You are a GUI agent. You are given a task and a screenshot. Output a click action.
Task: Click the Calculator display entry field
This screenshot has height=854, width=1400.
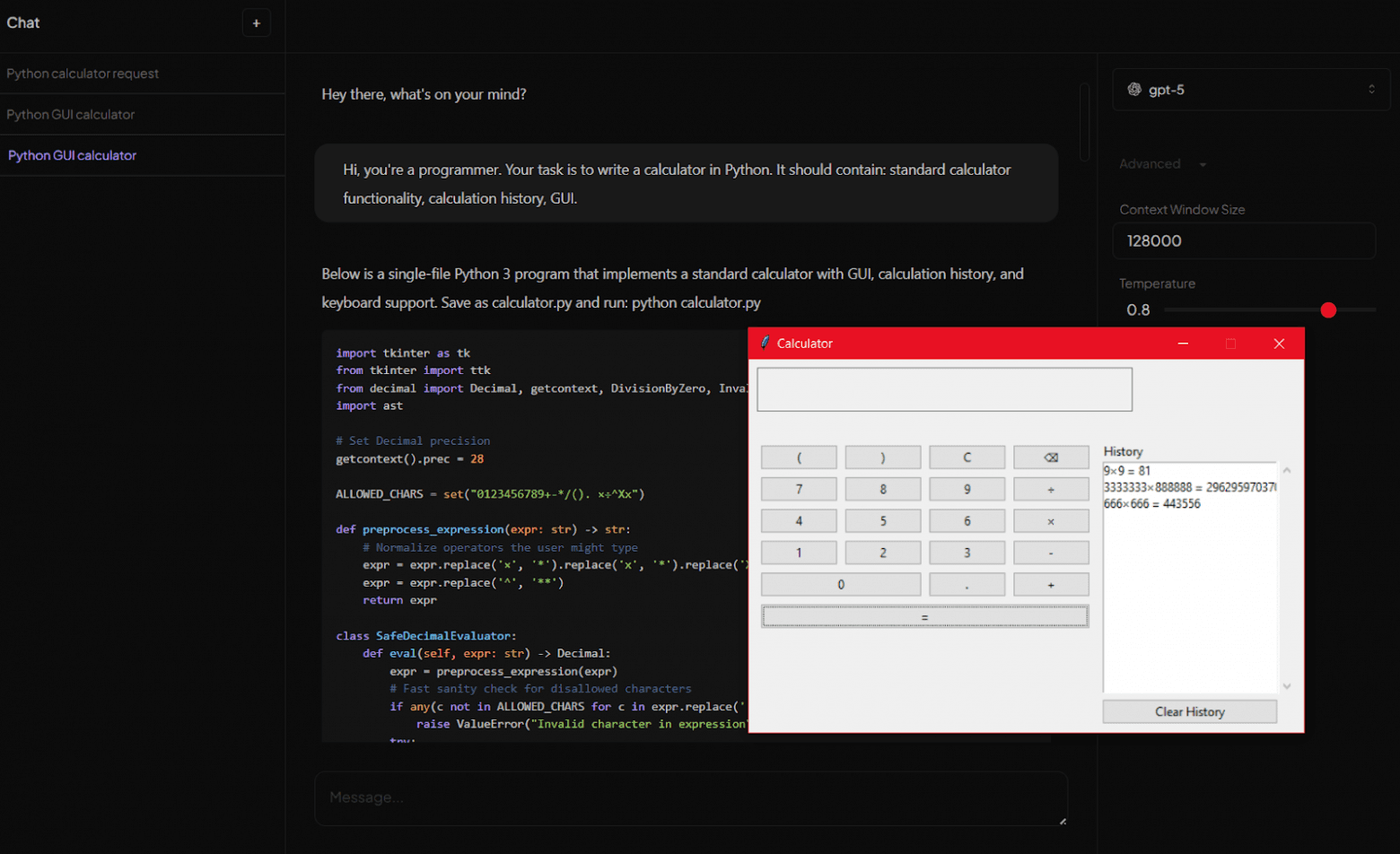pyautogui.click(x=944, y=389)
